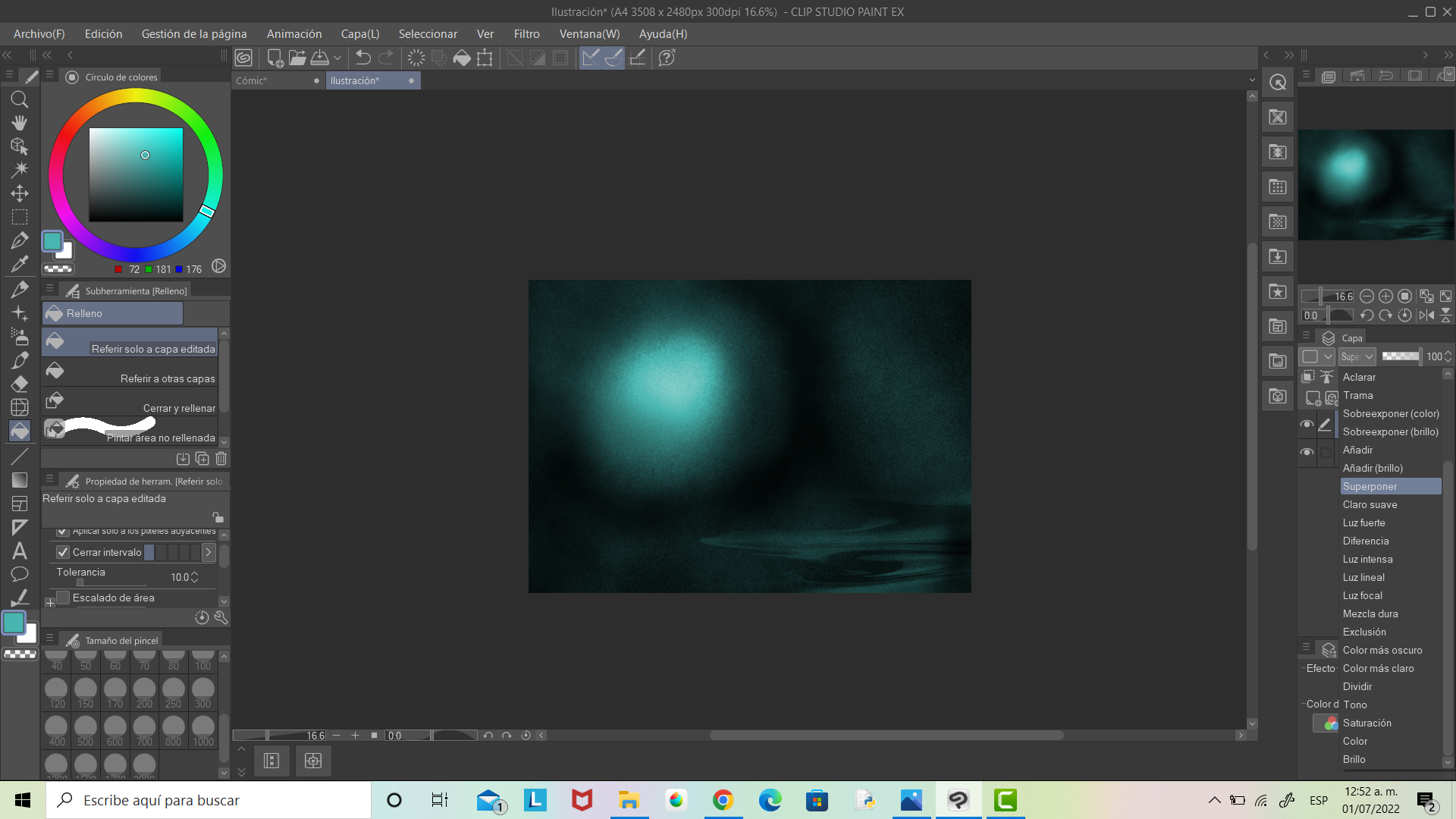Screen dimensions: 1456x819
Task: Open Google Chrome from the taskbar
Action: 723,800
